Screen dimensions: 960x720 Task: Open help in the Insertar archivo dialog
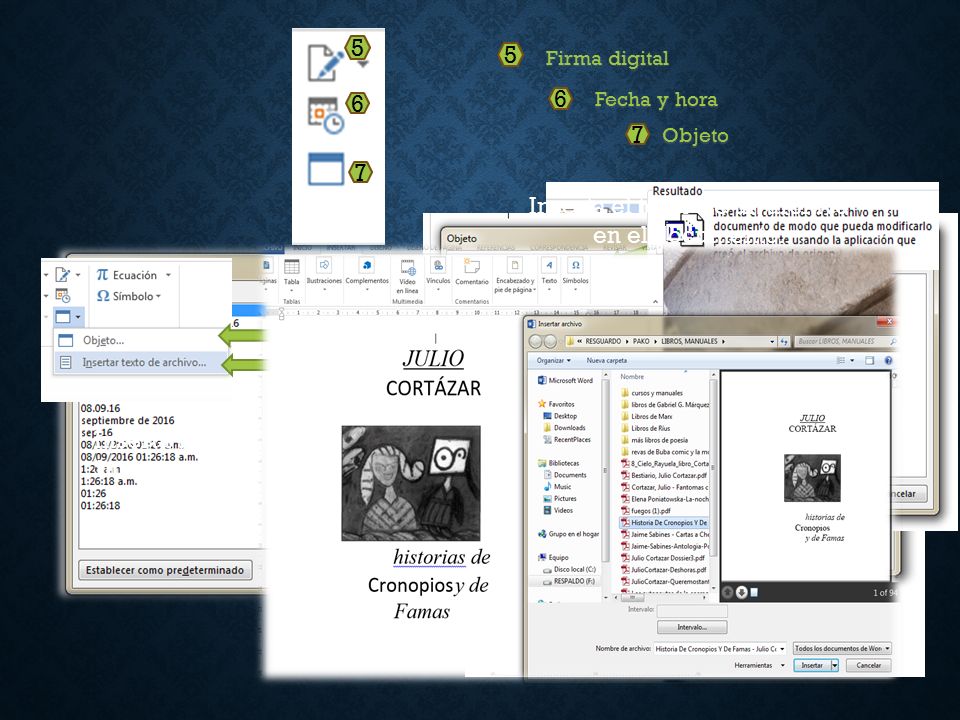888,361
